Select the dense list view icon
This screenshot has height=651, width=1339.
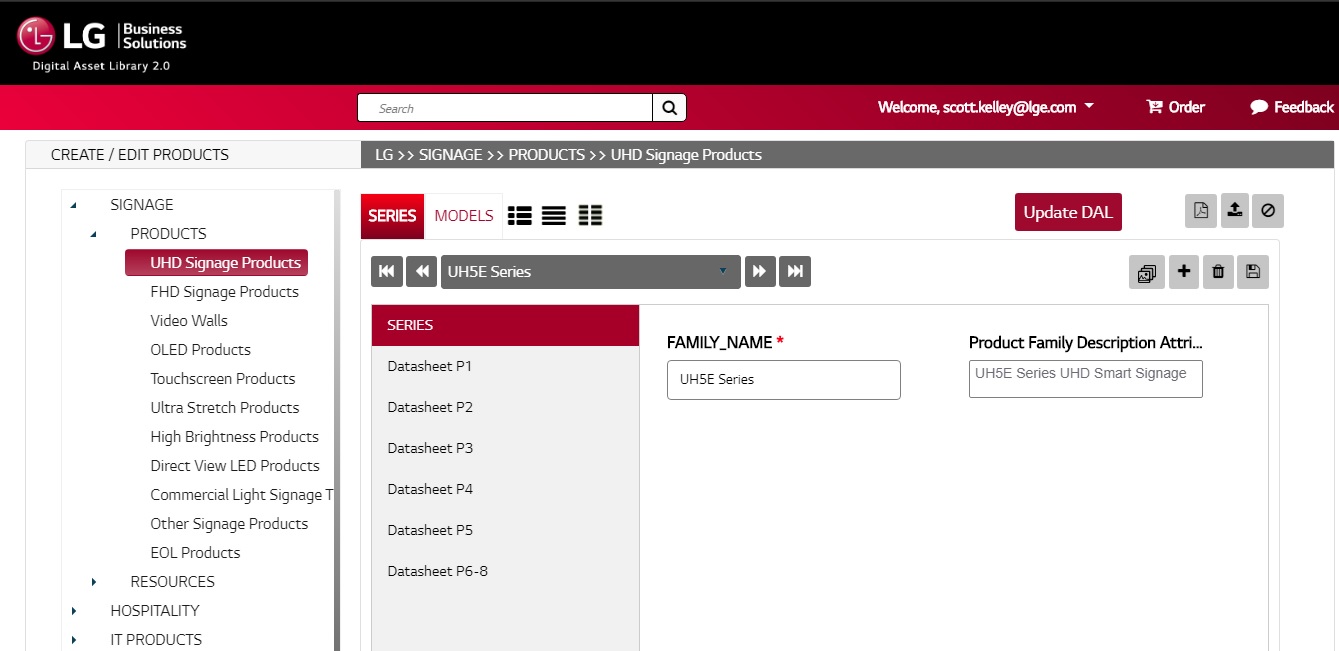554,214
